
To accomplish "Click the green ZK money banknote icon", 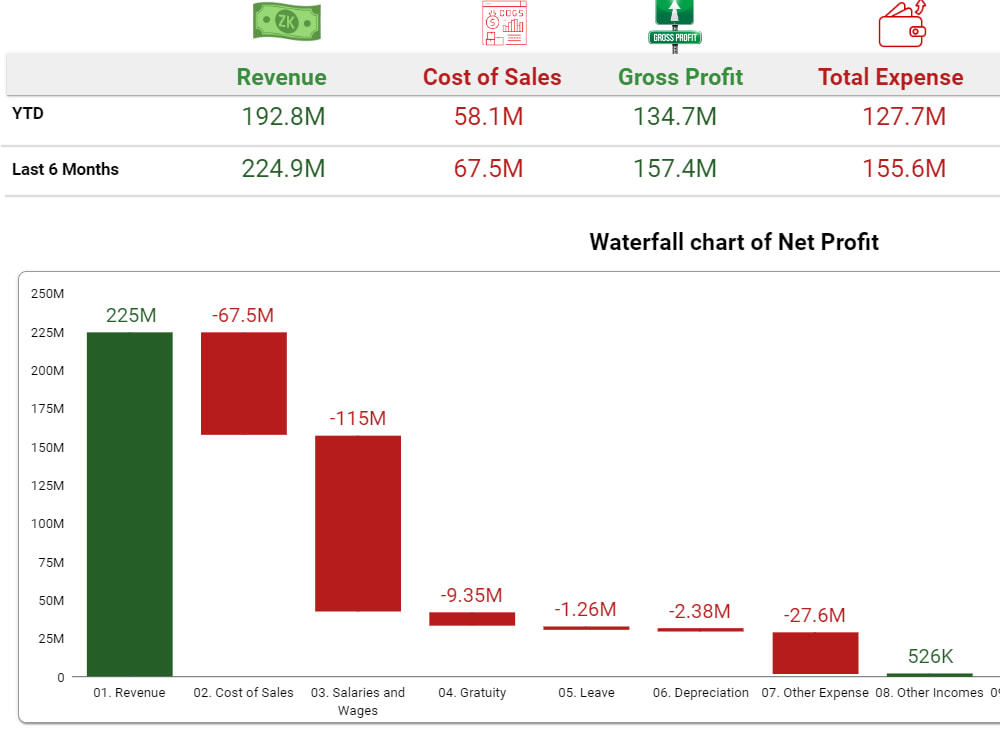I will tap(285, 21).
